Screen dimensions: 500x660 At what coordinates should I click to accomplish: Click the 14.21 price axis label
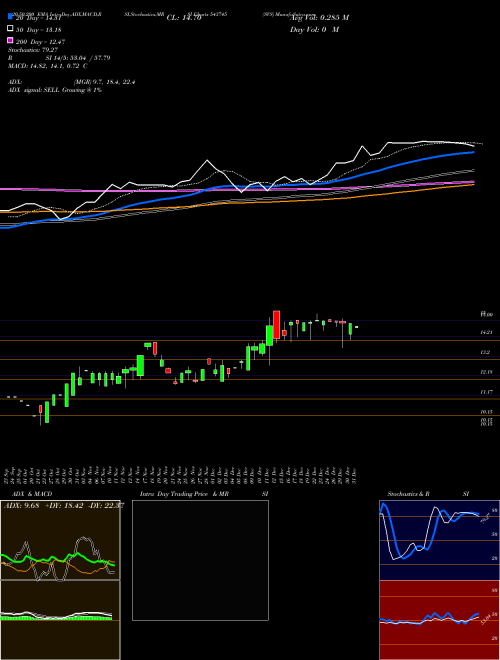(x=486, y=333)
